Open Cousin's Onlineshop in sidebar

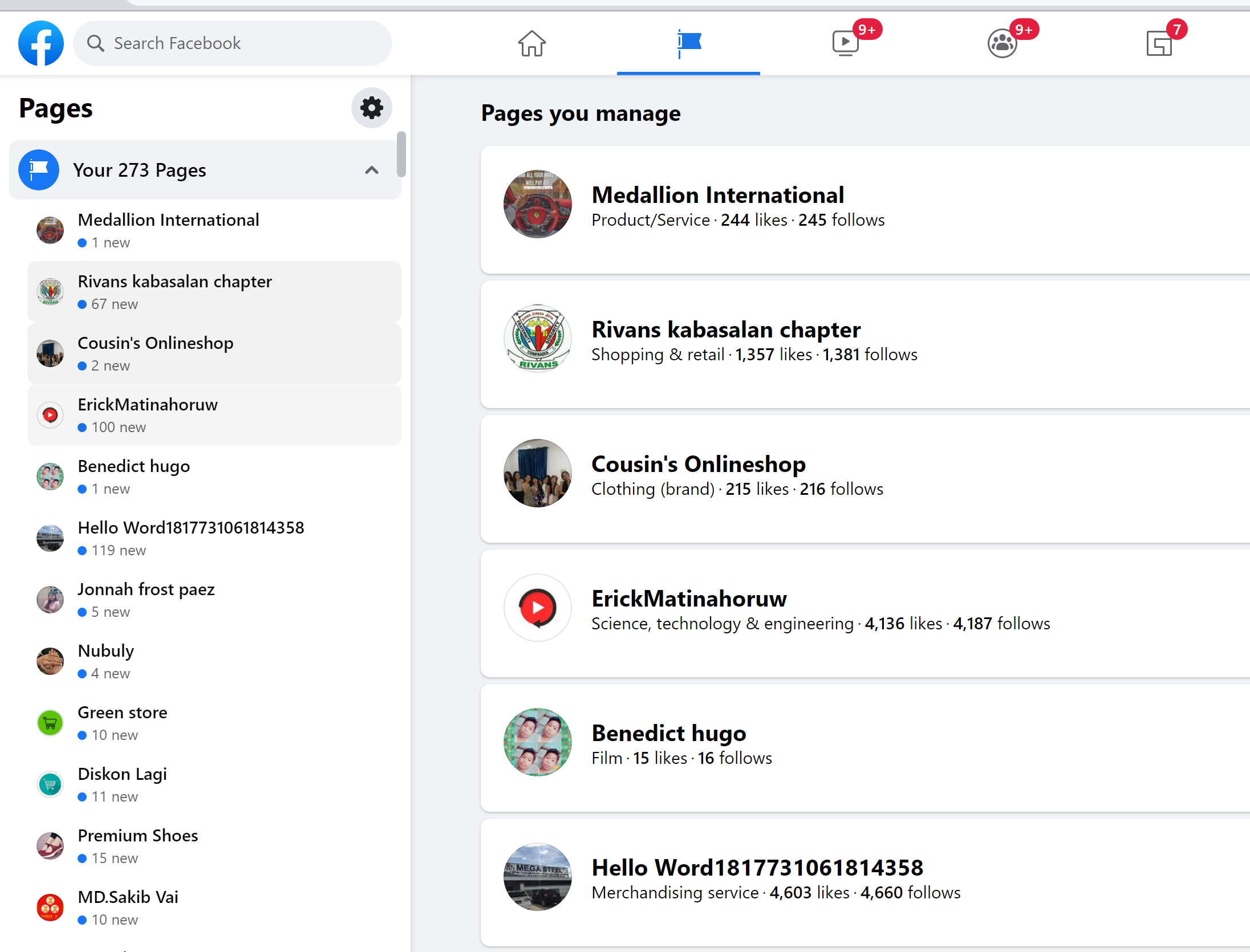pos(214,353)
